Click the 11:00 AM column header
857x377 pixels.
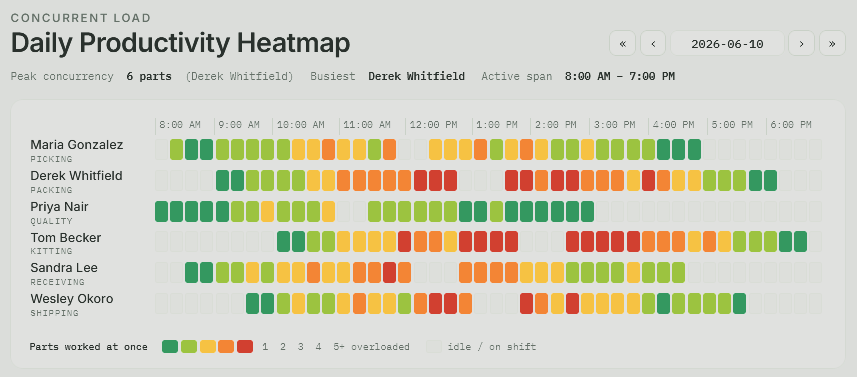coord(367,125)
